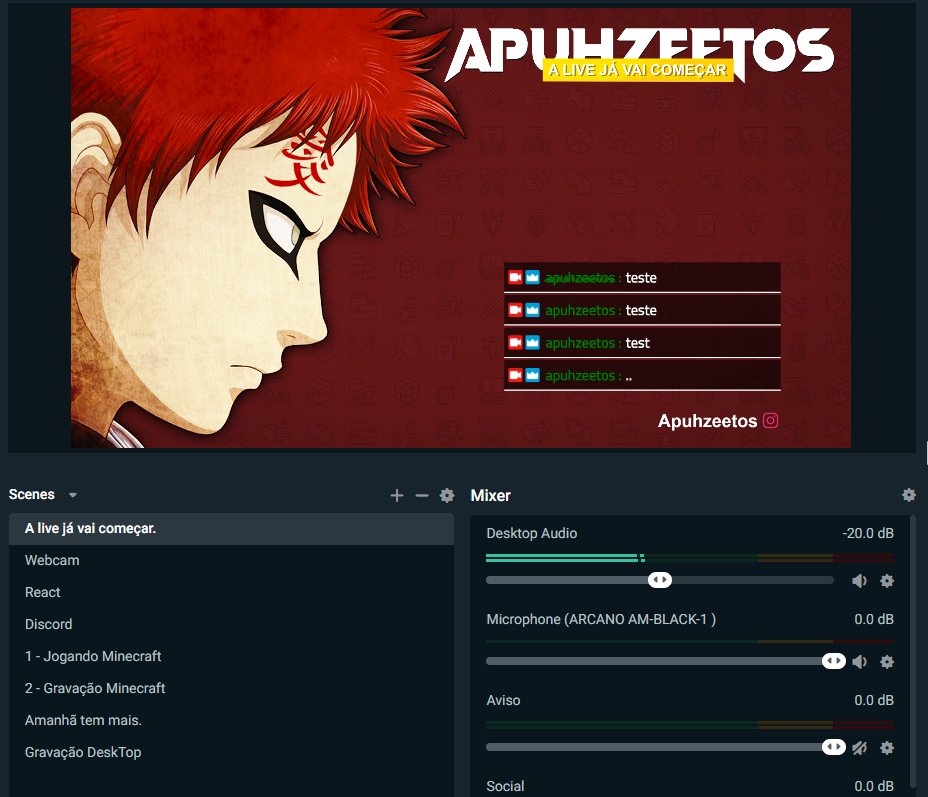Click the Mixer panel scrollbar
The height and width of the screenshot is (797, 928).
[913, 651]
